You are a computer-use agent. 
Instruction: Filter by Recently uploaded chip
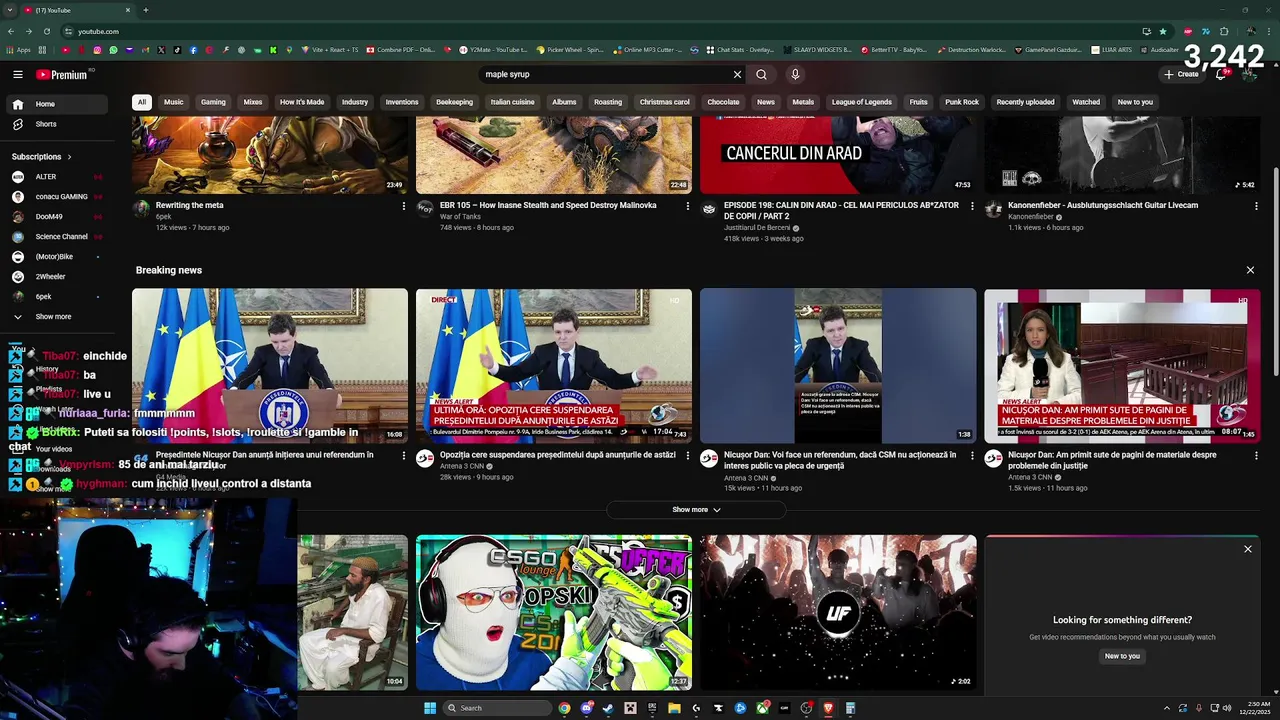[1025, 102]
